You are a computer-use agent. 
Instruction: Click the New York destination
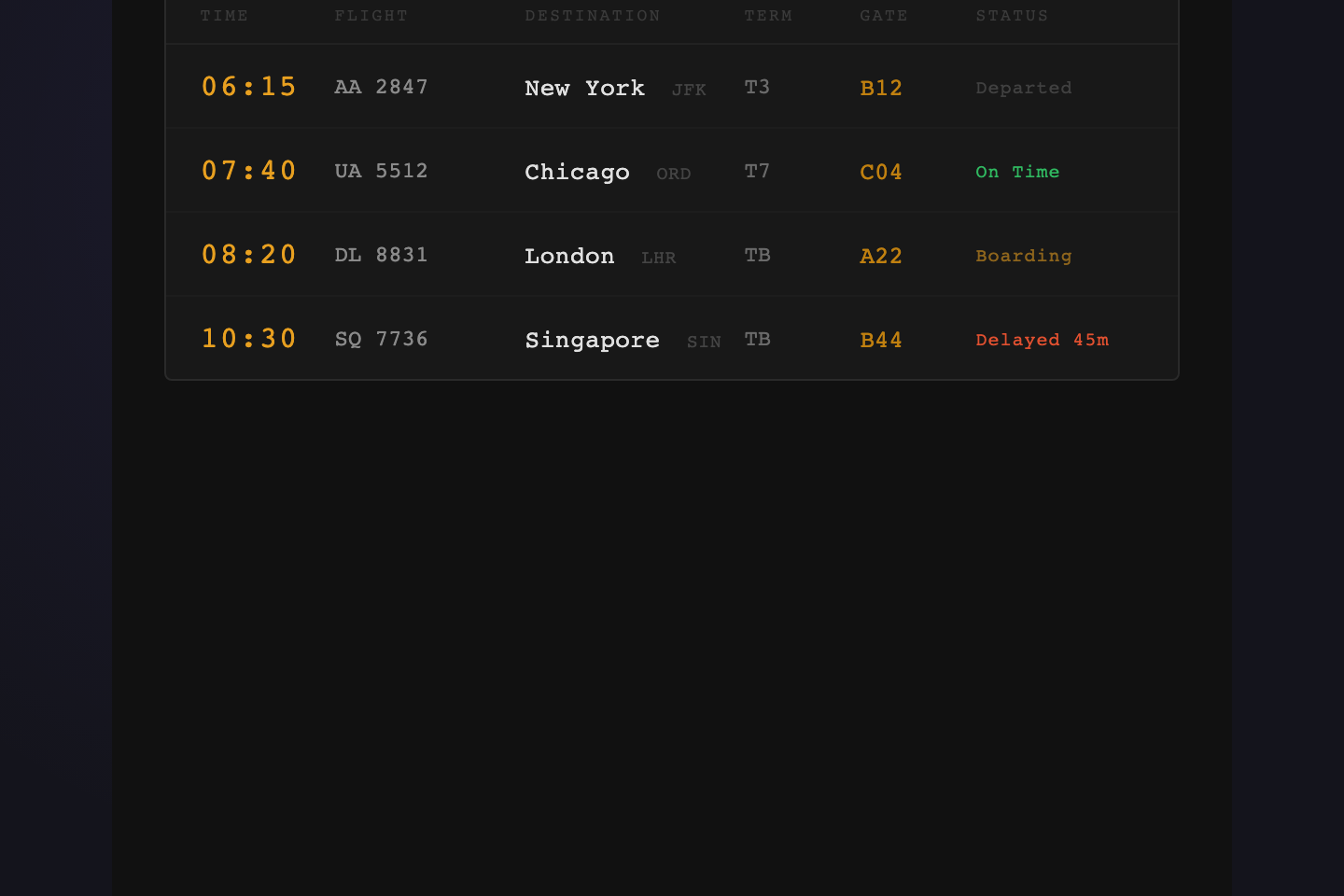click(x=585, y=88)
